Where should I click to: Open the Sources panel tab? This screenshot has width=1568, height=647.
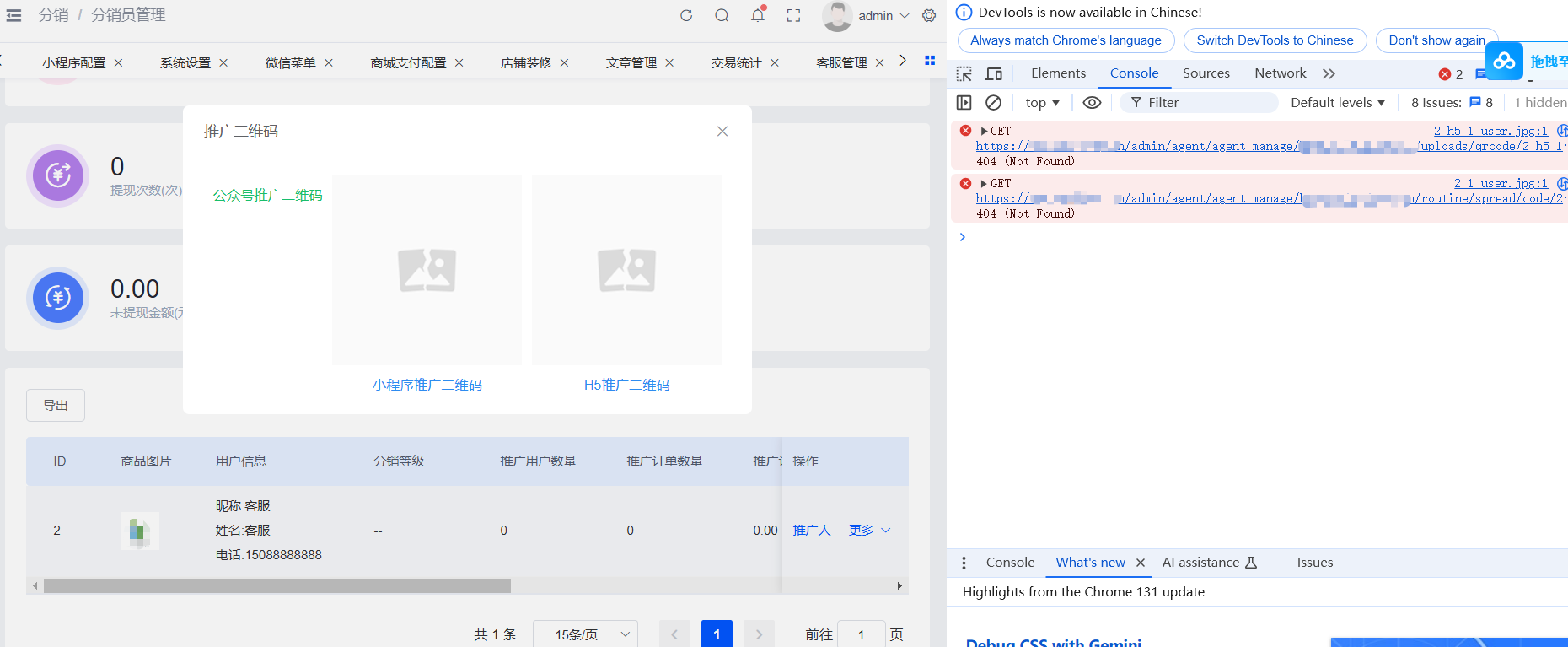click(x=1206, y=73)
